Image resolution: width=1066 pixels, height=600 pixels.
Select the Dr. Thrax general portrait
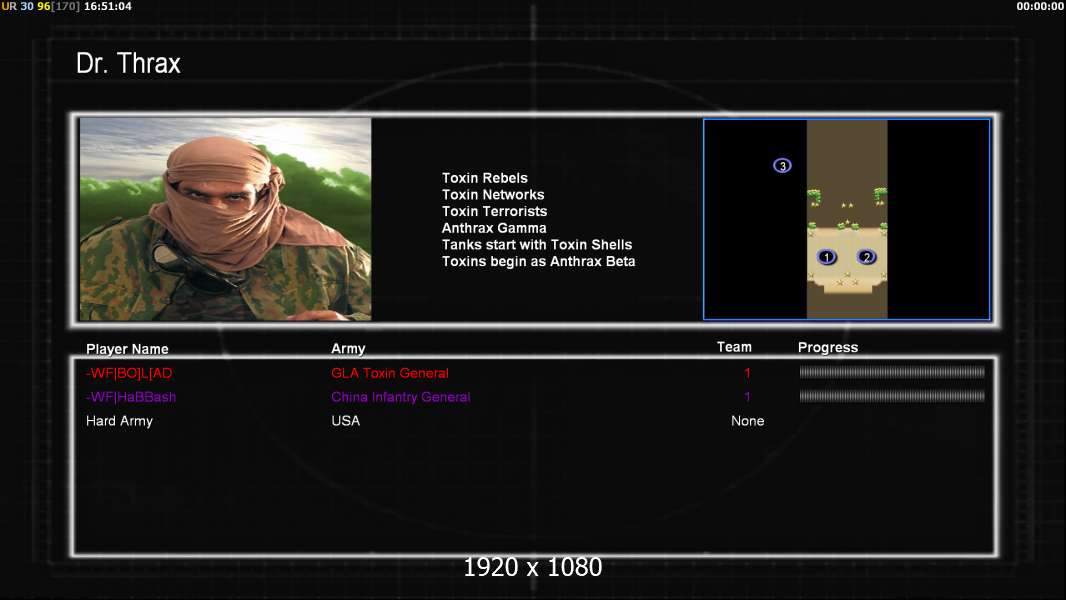click(x=226, y=219)
